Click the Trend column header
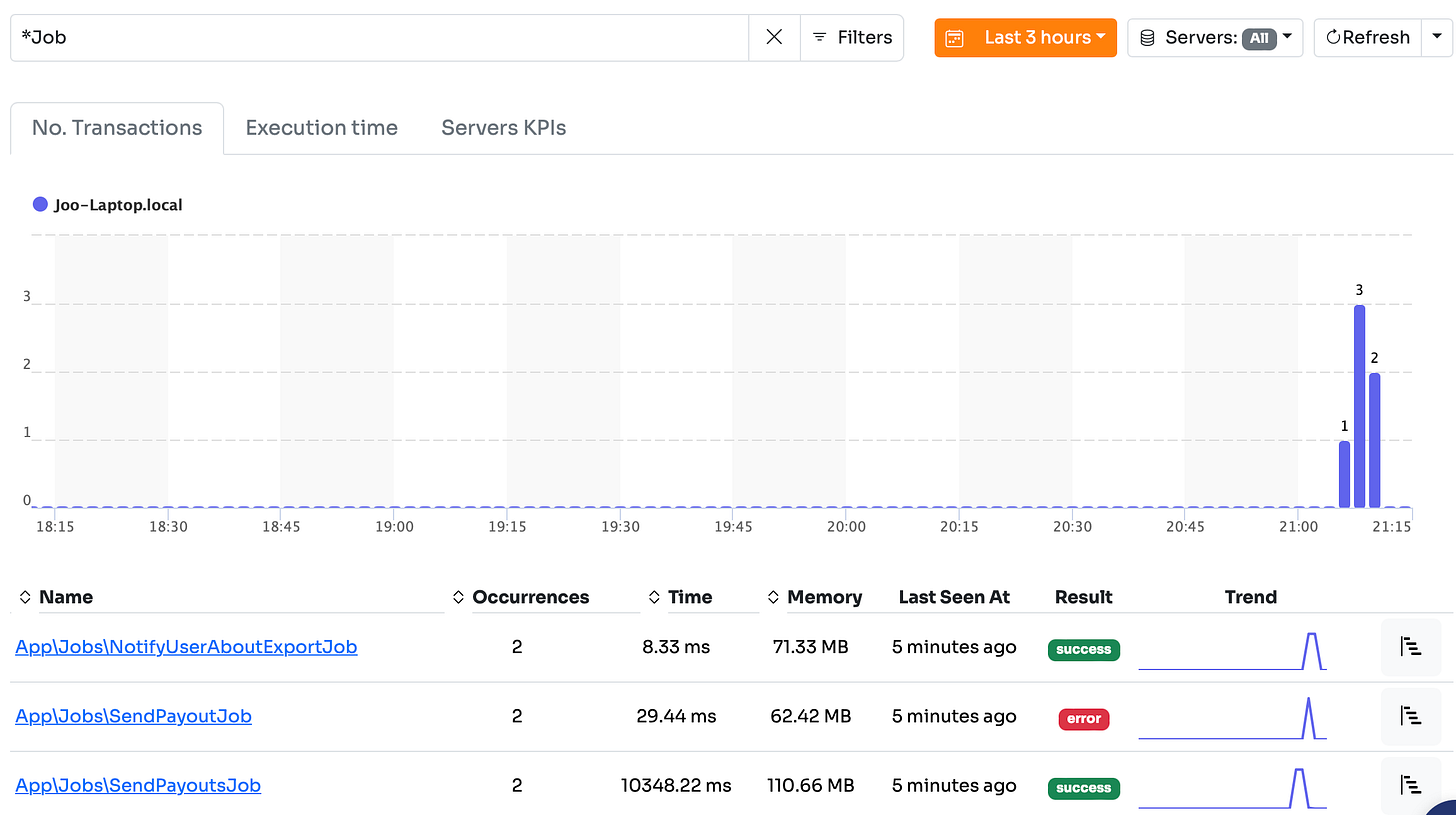This screenshot has height=815, width=1456. [x=1251, y=597]
